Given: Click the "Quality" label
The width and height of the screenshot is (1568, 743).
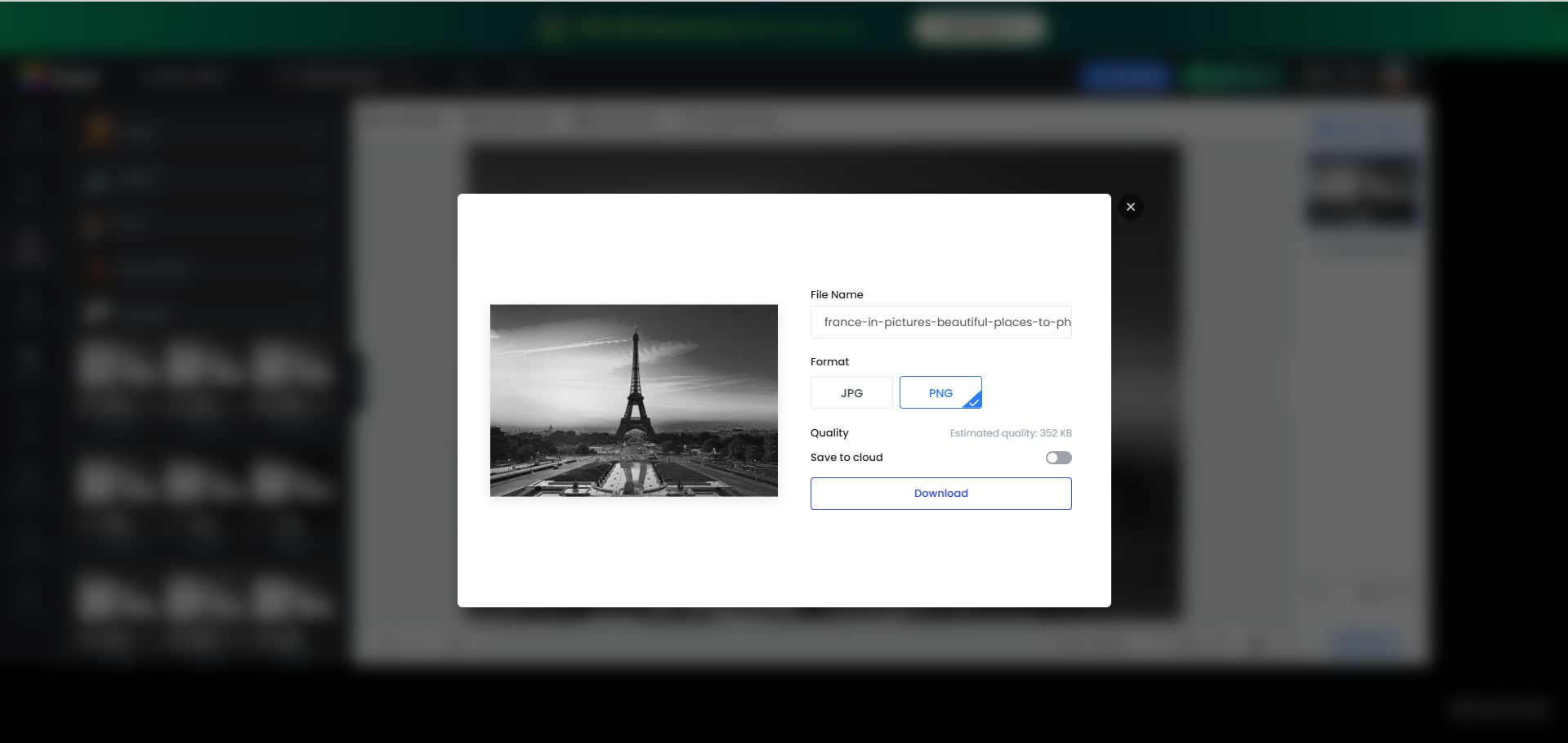Looking at the screenshot, I should coord(829,433).
